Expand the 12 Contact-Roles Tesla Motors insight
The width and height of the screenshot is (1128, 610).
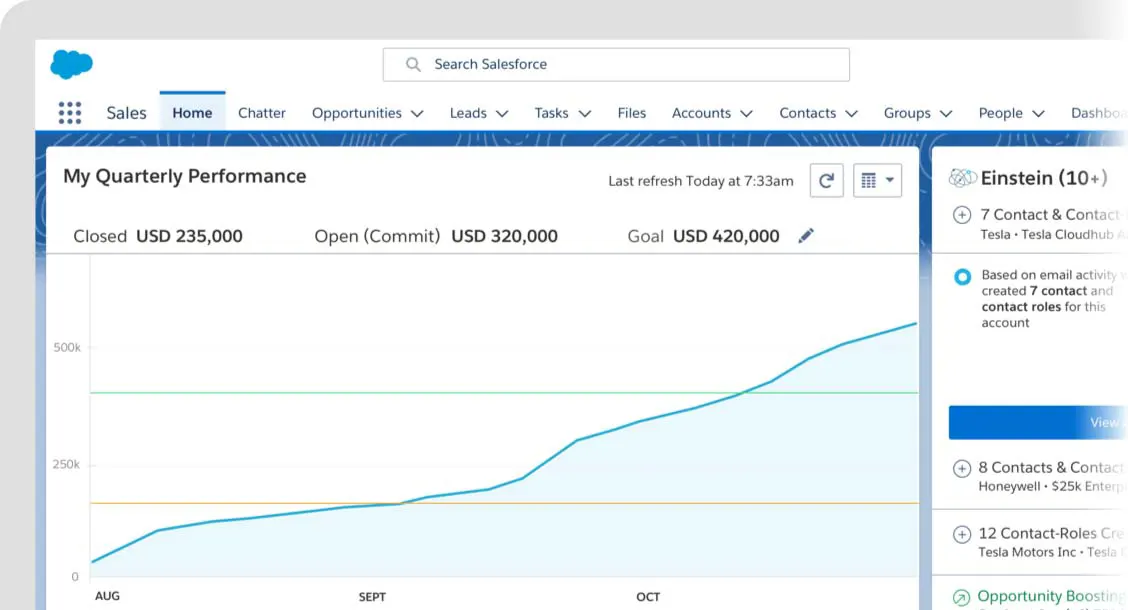961,533
